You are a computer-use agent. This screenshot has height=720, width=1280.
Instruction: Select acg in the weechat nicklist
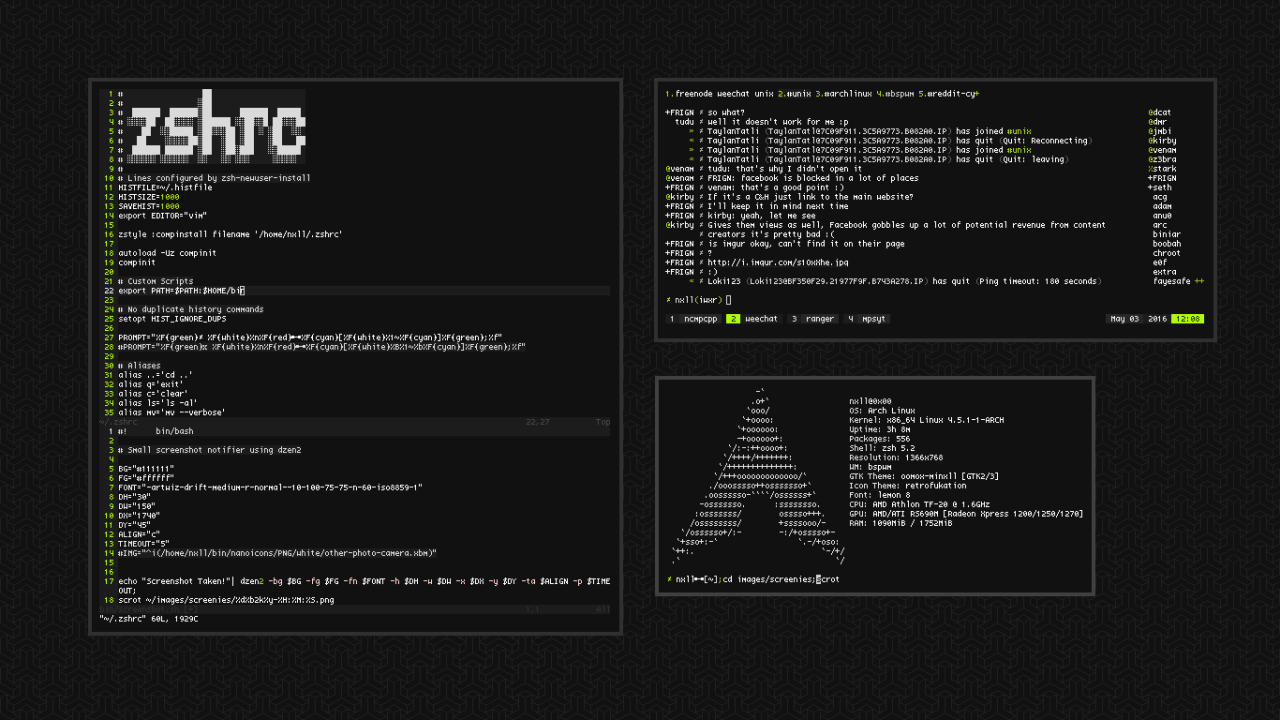(x=1160, y=197)
